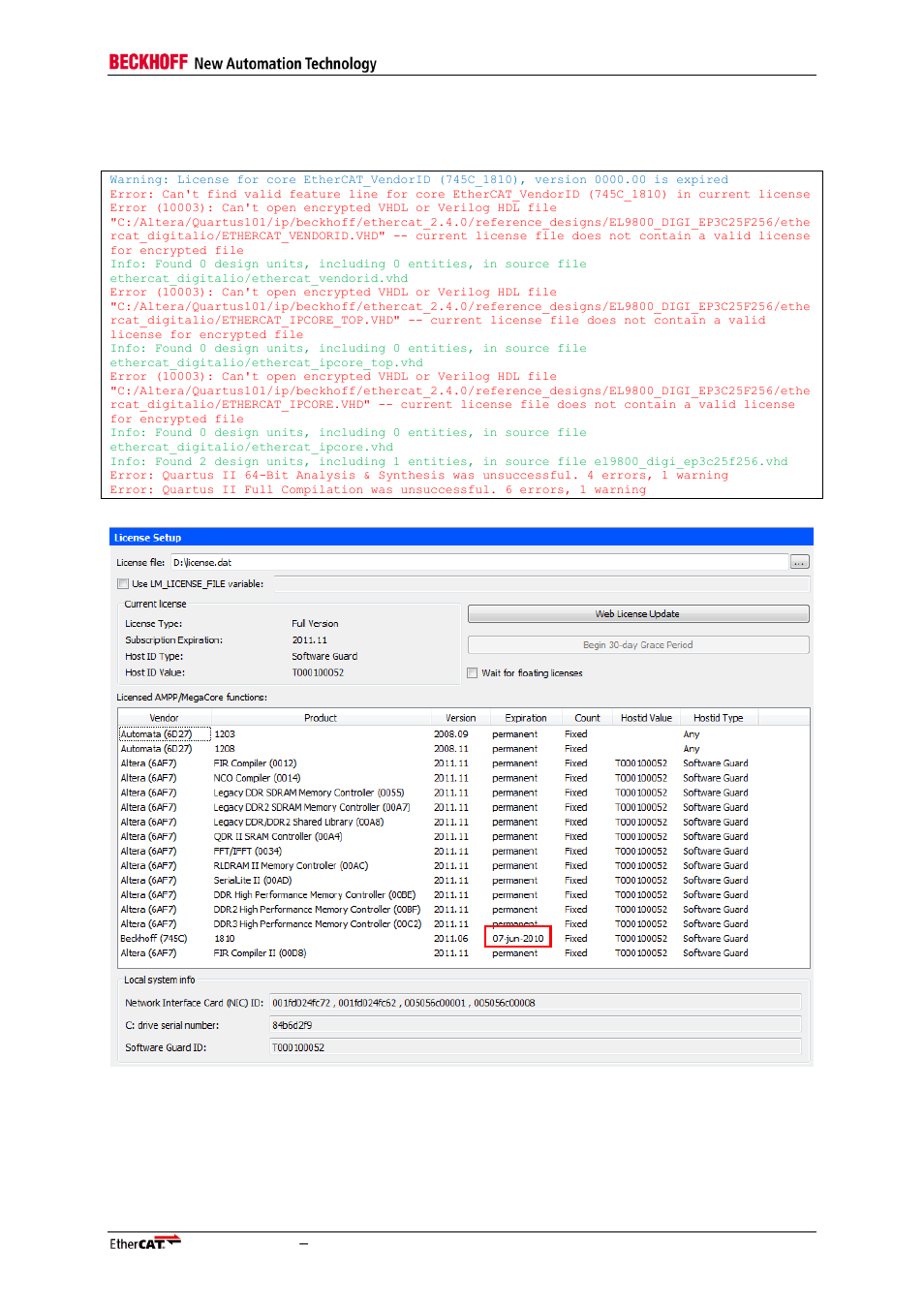Click the C: drive serial number field
Screen dimensions: 924x1308
(535, 1025)
